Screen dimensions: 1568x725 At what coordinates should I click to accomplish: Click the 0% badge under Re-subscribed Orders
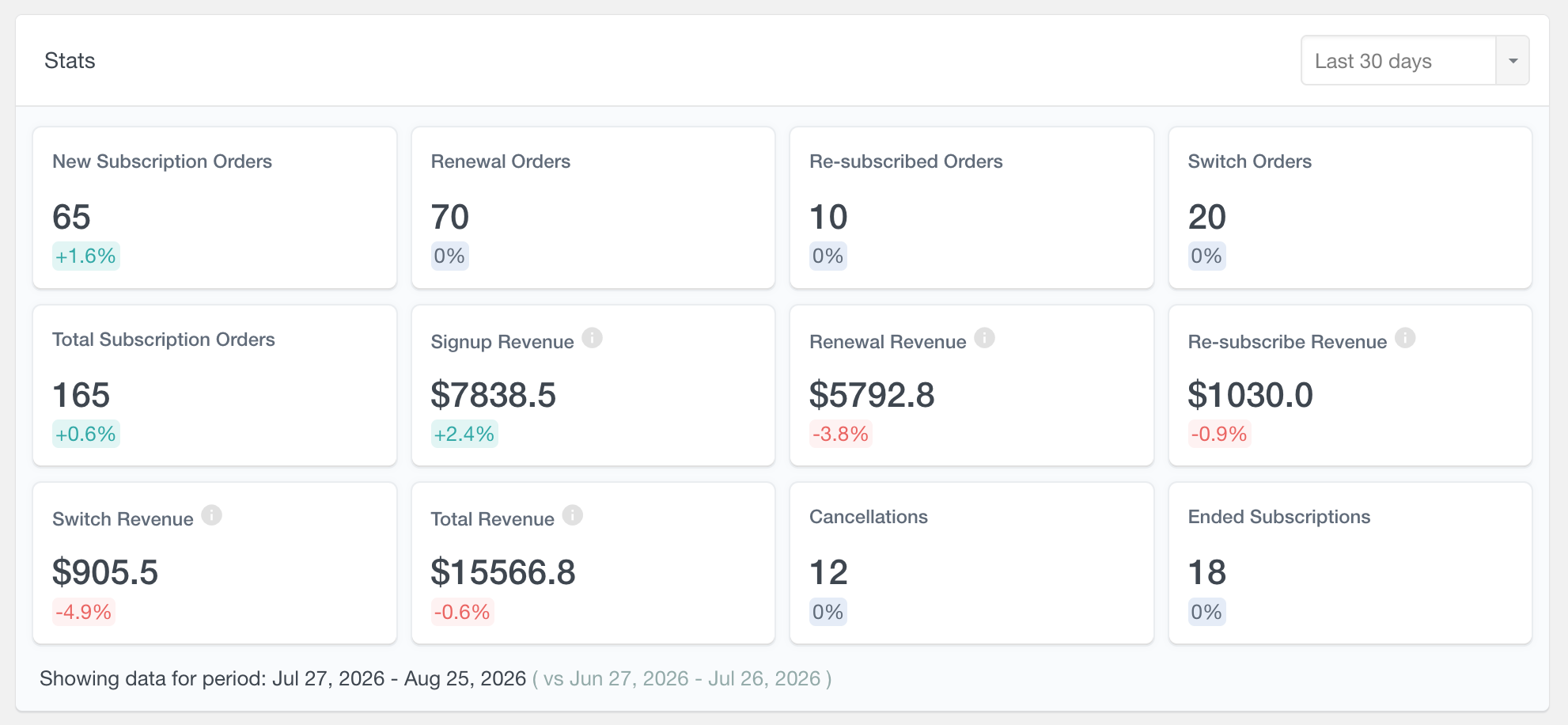[x=828, y=256]
